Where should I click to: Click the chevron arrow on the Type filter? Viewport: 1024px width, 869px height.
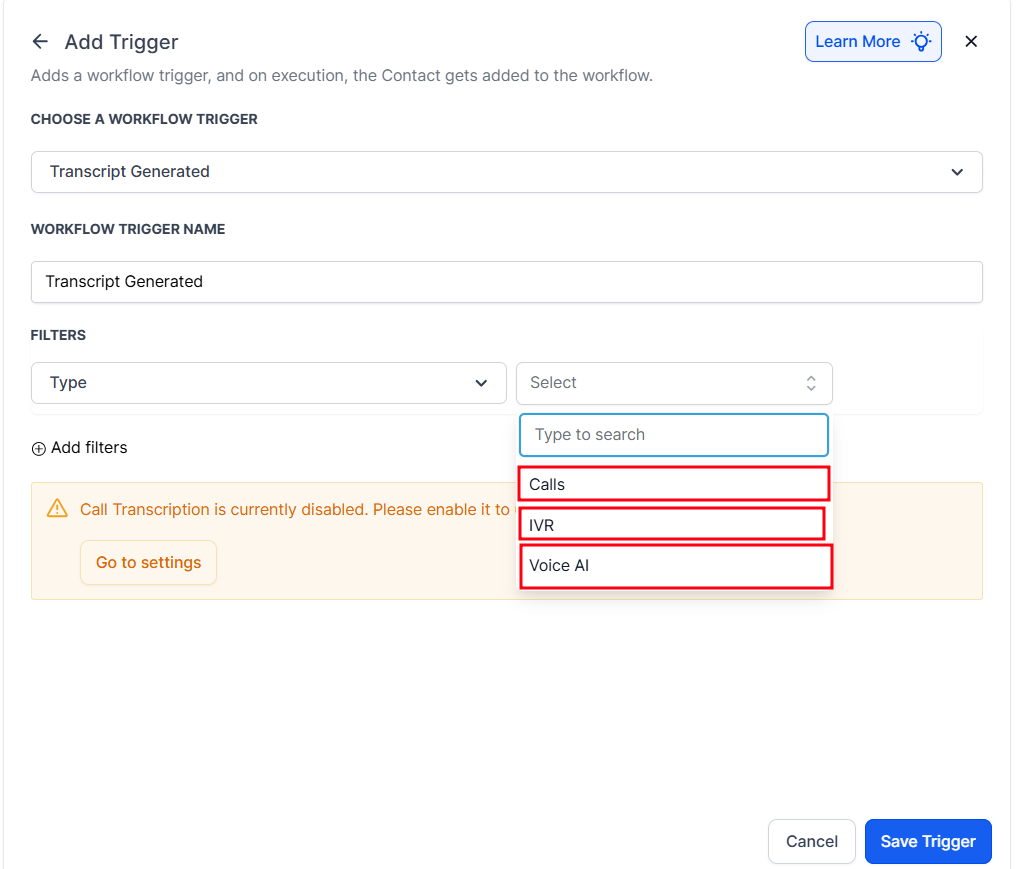point(481,383)
